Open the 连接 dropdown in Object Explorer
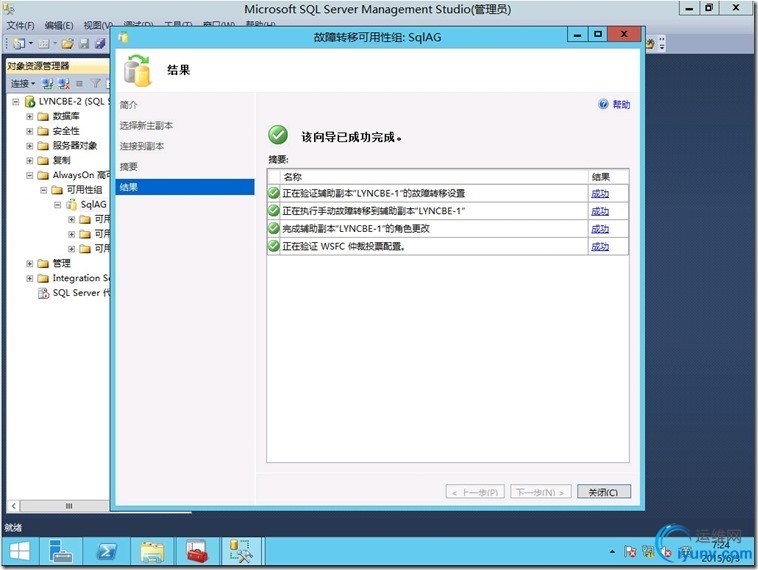 23,84
